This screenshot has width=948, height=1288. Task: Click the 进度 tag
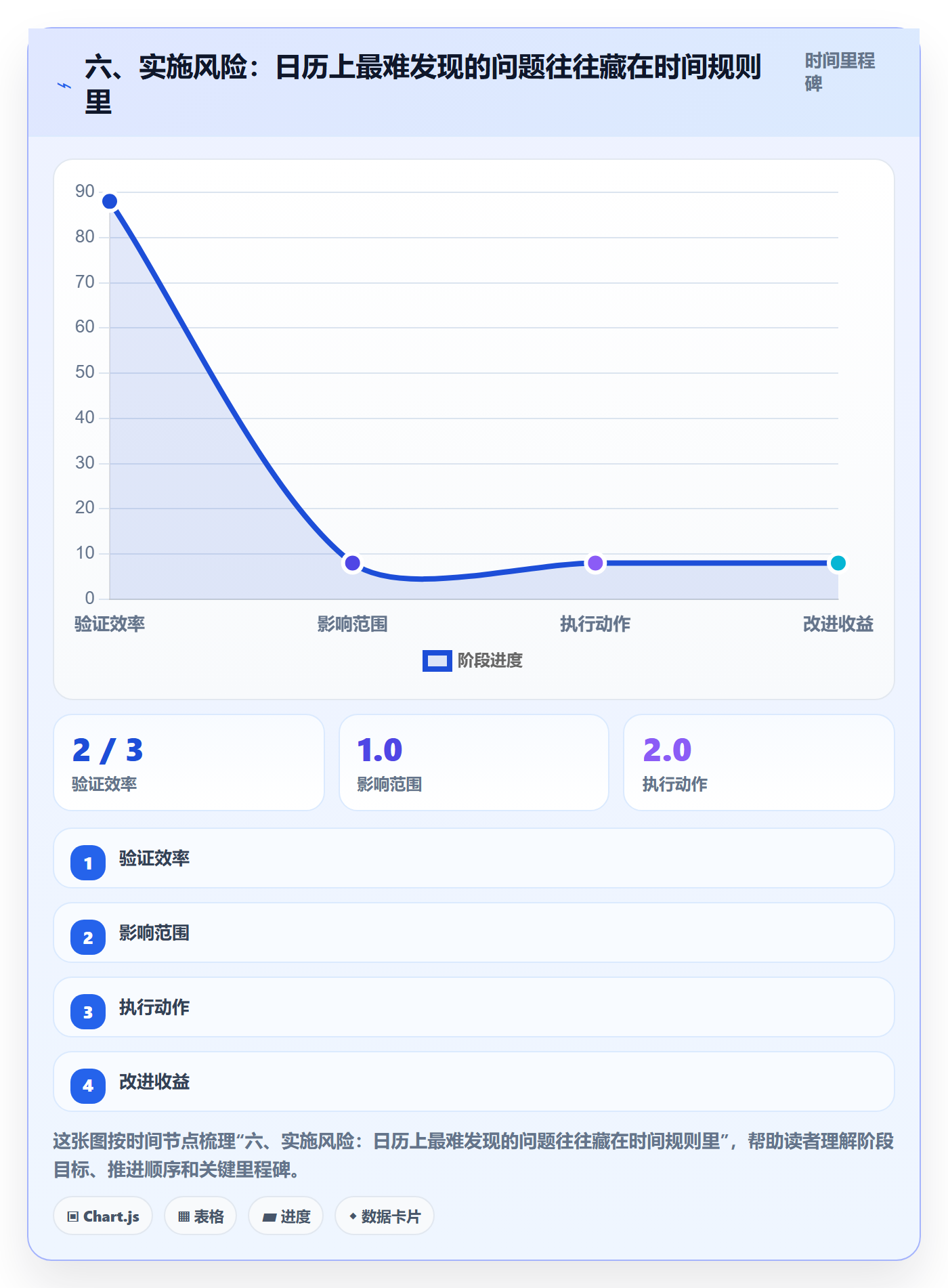coord(286,1216)
